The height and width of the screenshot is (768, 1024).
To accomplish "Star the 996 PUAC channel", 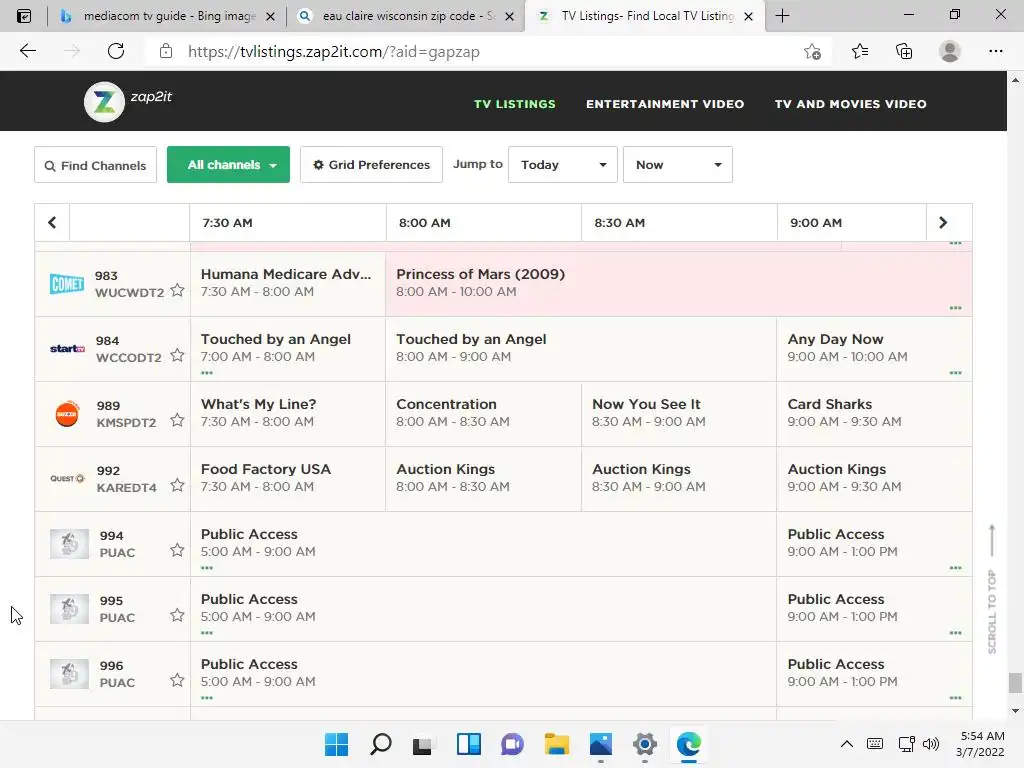I will [x=177, y=680].
